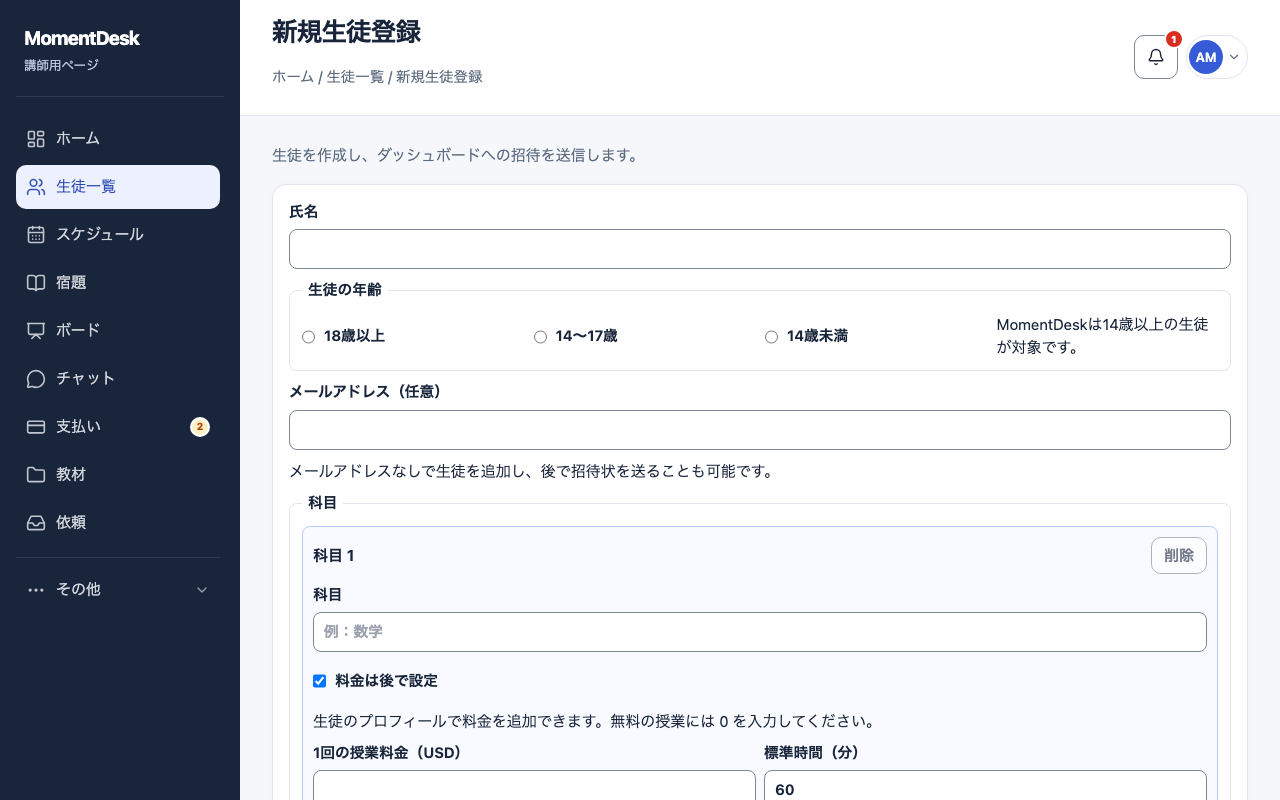Click the 生徒一覧 people icon
Image resolution: width=1280 pixels, height=800 pixels.
pyautogui.click(x=36, y=187)
